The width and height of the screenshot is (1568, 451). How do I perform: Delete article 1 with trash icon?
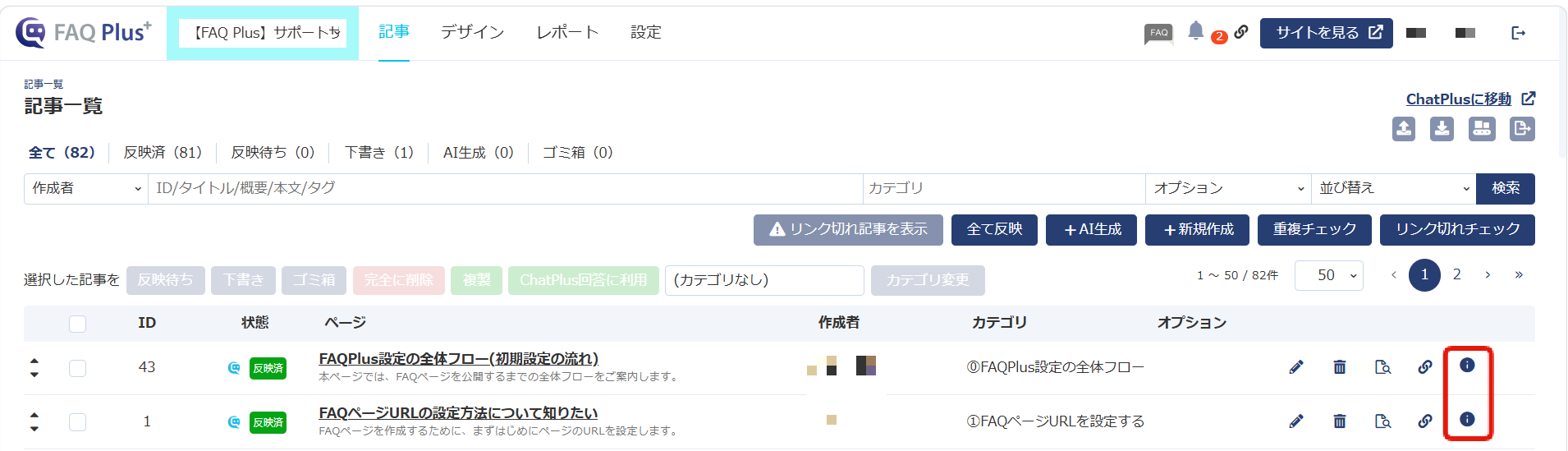(1340, 421)
